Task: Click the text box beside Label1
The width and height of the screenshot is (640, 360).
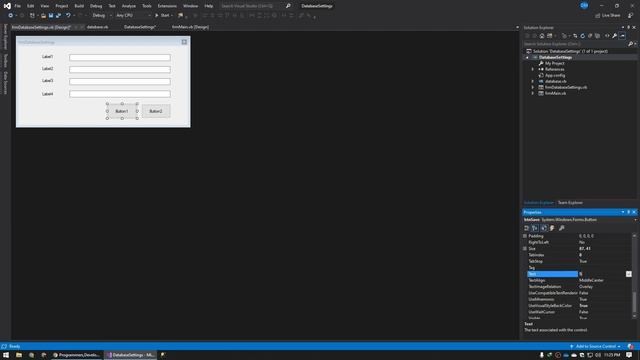Action: click(120, 58)
